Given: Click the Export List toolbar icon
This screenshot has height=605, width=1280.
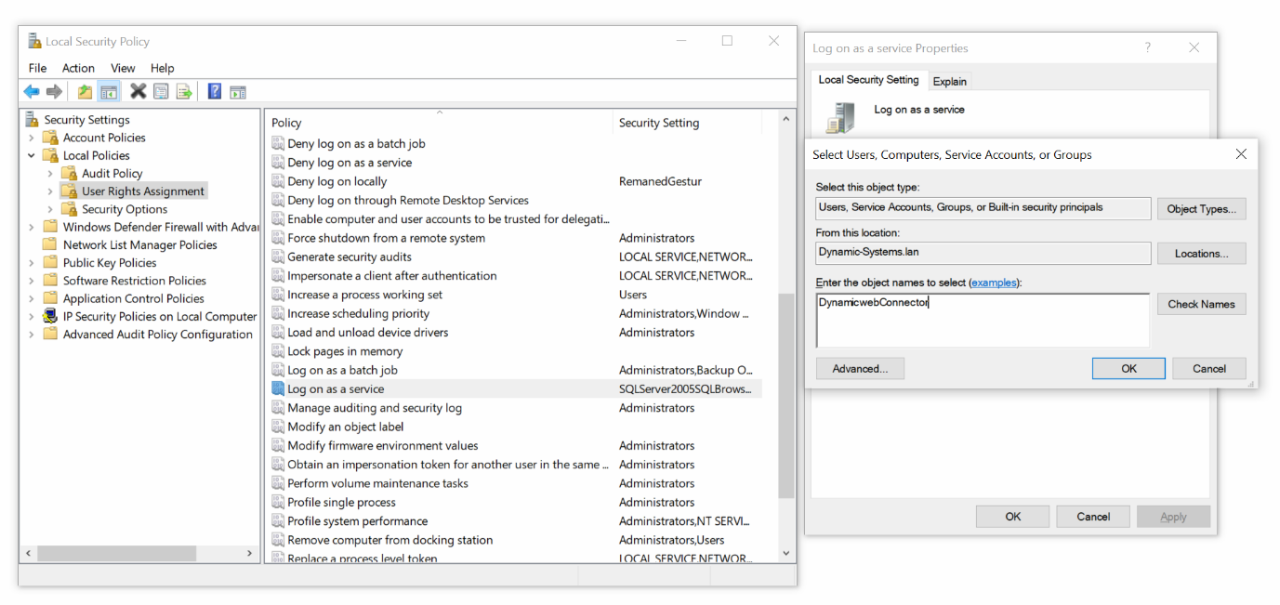Looking at the screenshot, I should click(184, 92).
